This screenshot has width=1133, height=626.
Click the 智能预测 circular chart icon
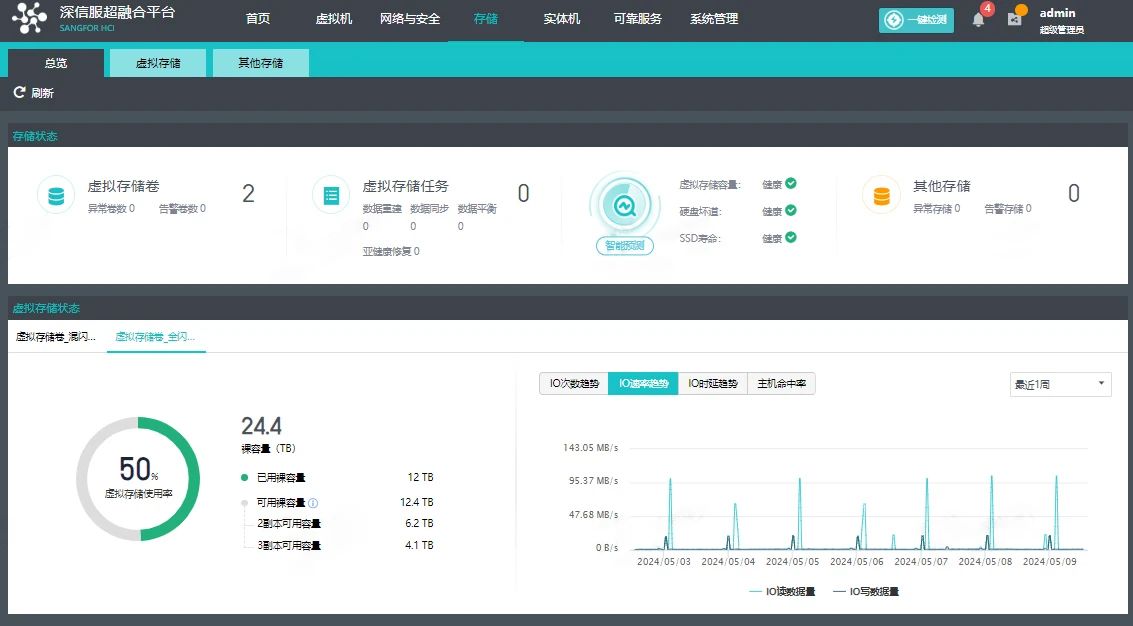[x=625, y=207]
